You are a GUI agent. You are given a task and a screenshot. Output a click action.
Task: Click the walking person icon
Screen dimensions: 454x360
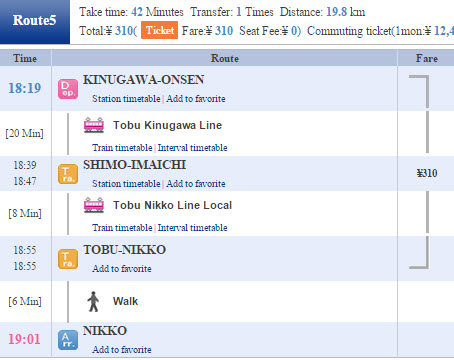(x=93, y=302)
